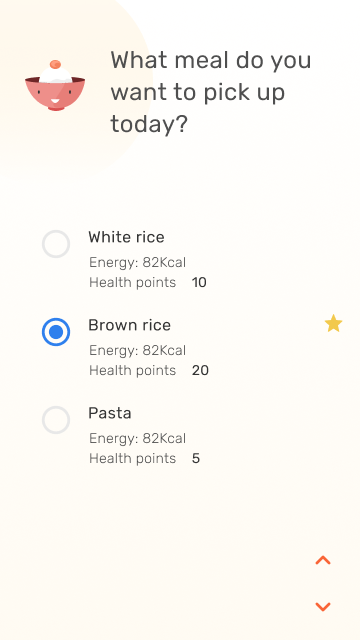Click White rice's Energy: 82Kcal text
The width and height of the screenshot is (360, 640).
click(x=137, y=262)
